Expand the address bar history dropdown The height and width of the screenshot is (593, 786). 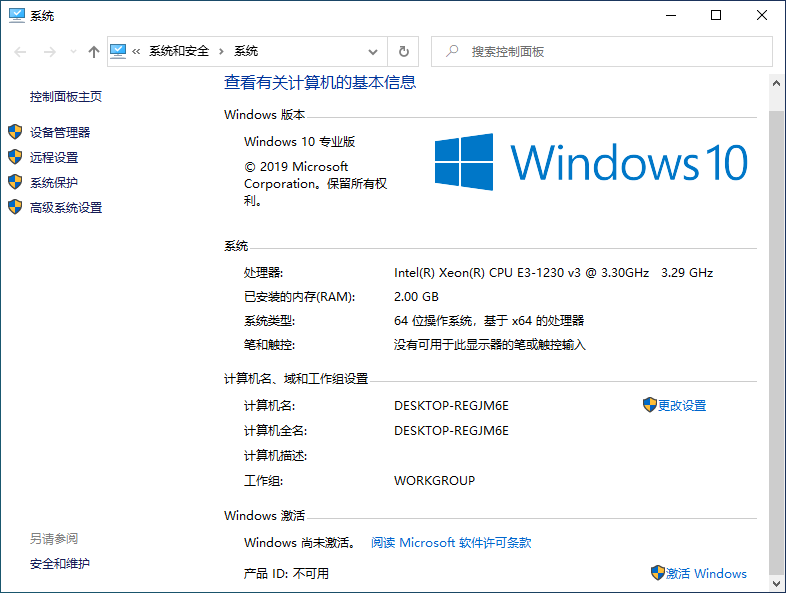tap(373, 52)
